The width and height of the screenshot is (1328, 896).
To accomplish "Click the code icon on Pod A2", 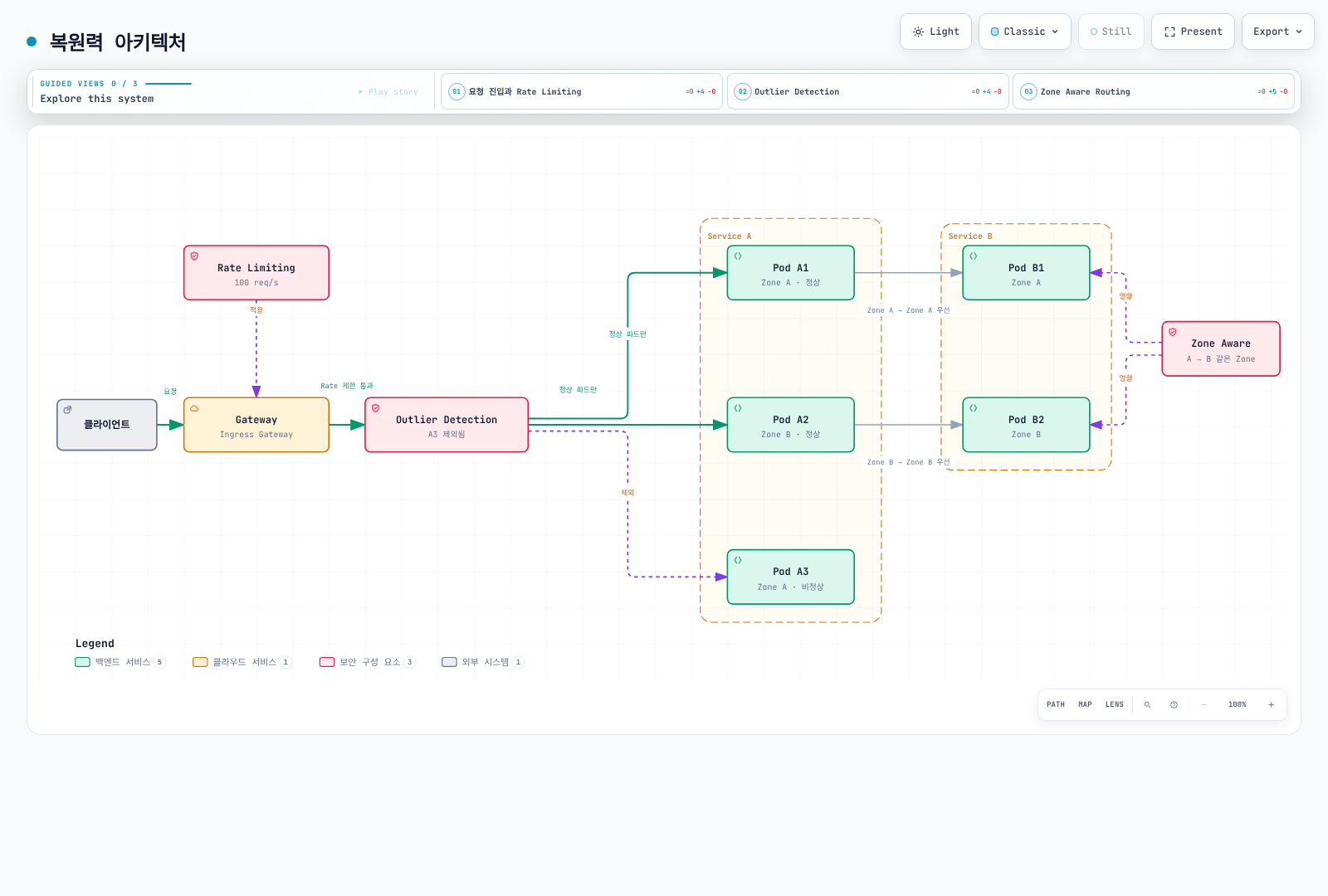I will coord(738,408).
